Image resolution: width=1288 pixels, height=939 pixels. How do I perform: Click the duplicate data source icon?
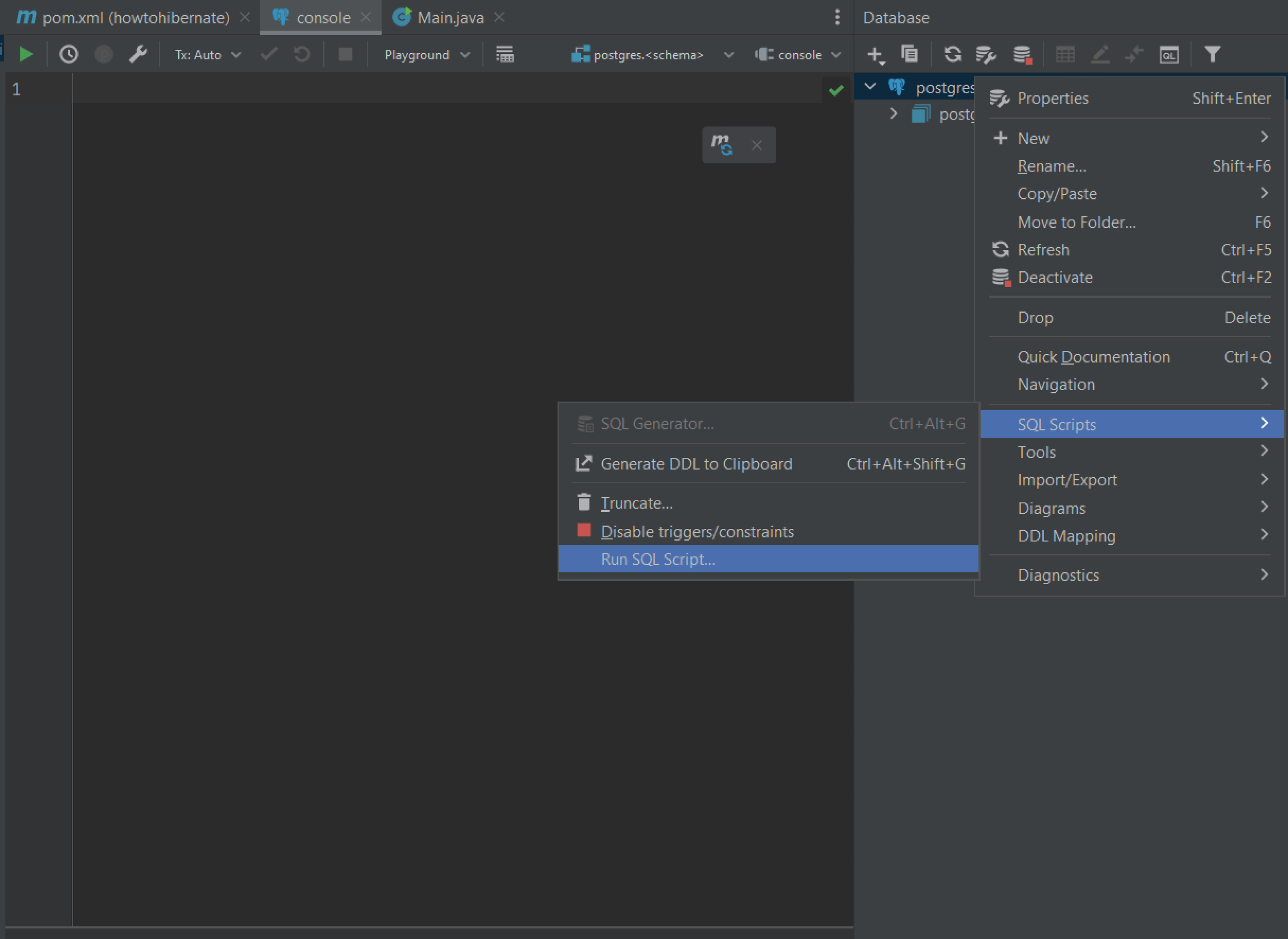910,54
